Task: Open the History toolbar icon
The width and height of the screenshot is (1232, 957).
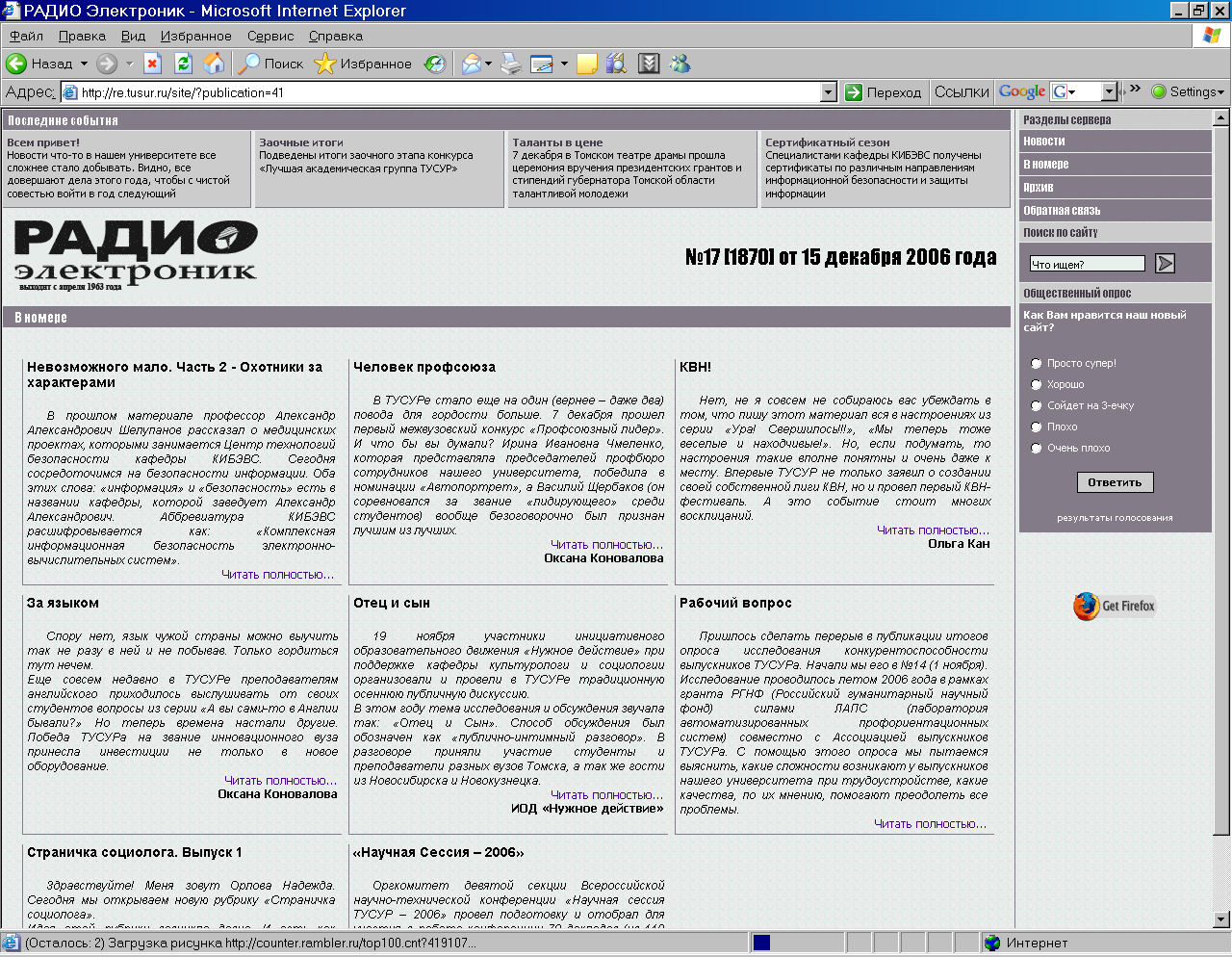Action: [435, 64]
